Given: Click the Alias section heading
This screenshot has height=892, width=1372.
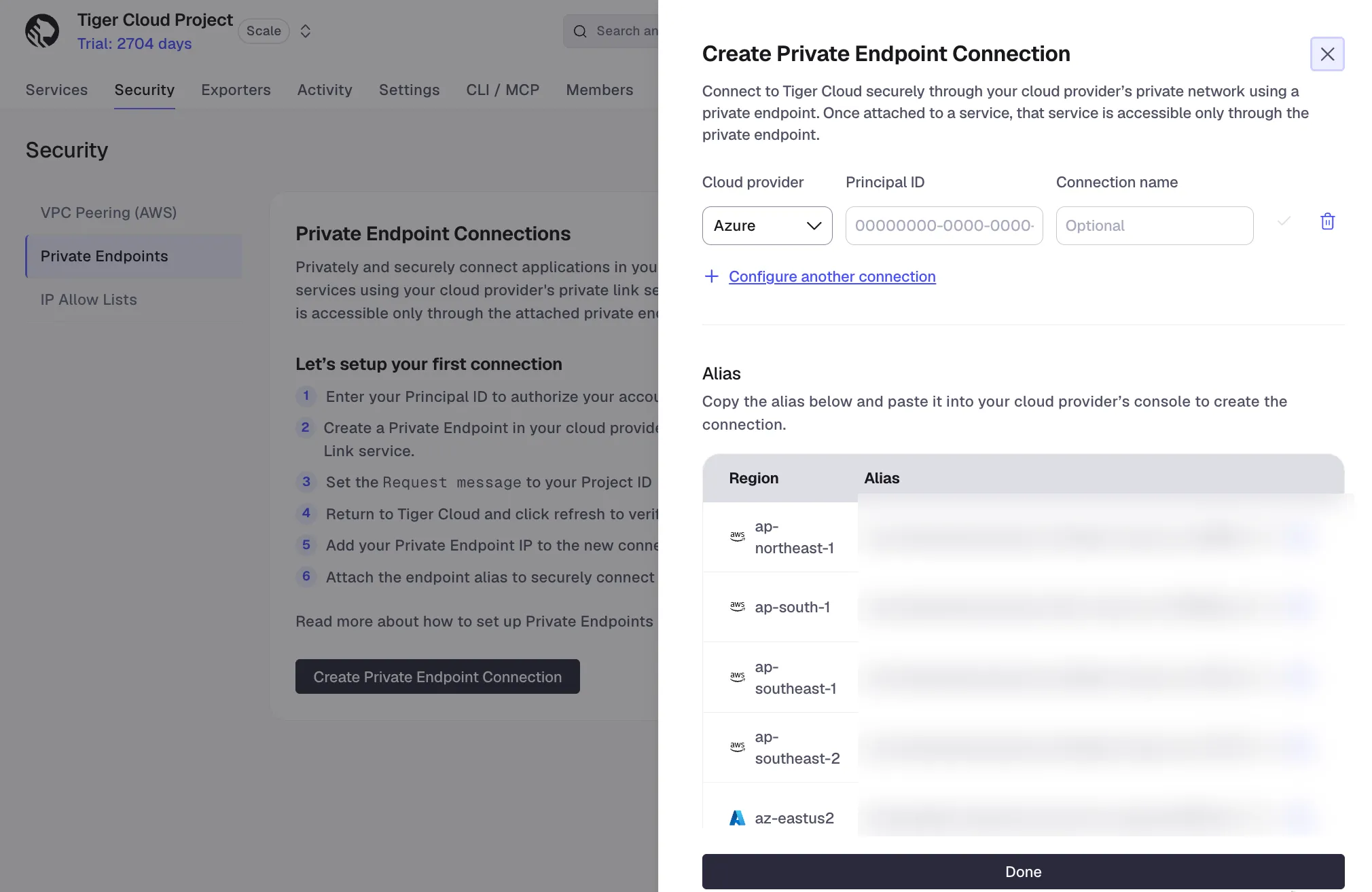Looking at the screenshot, I should pos(721,373).
